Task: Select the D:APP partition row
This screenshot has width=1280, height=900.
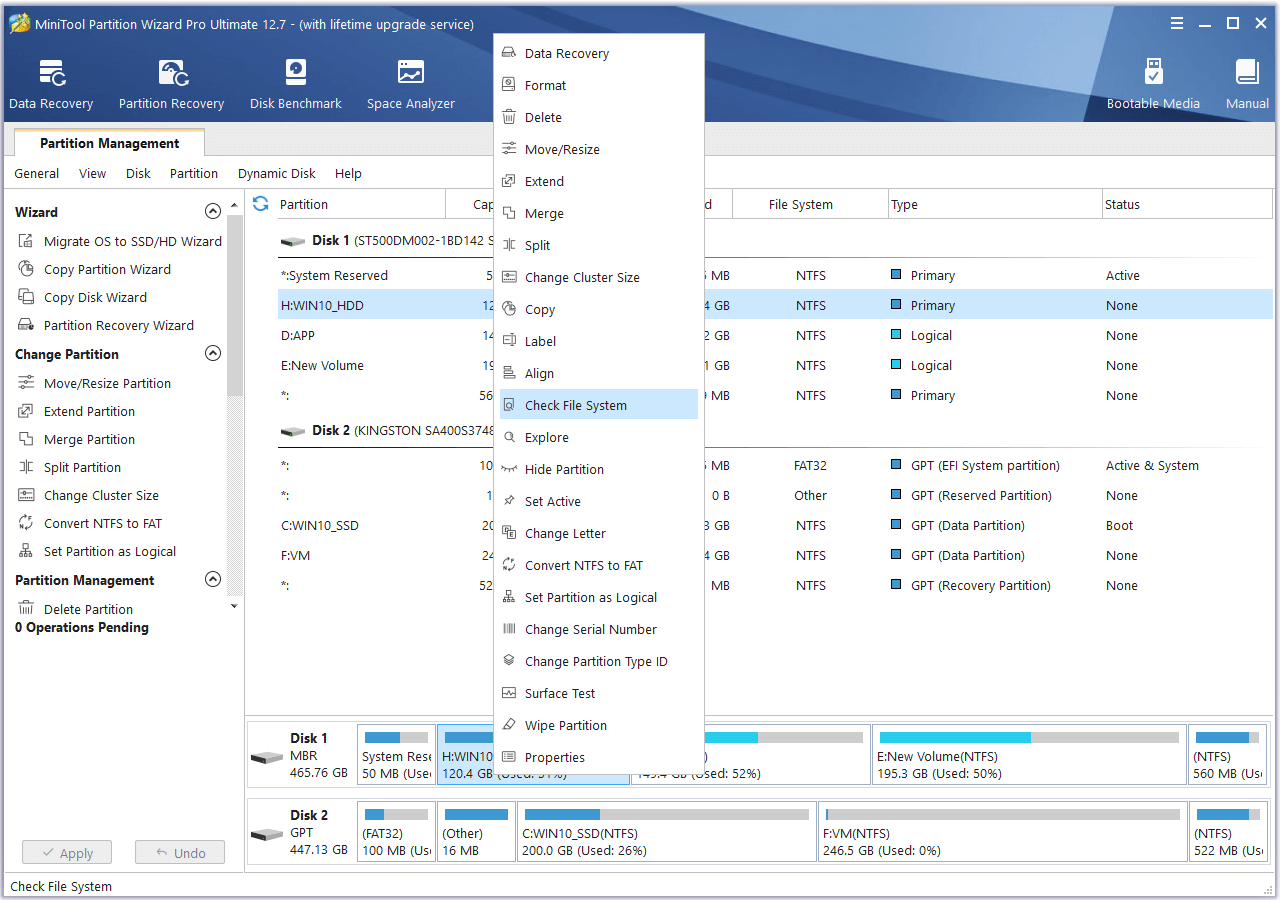Action: [775, 336]
